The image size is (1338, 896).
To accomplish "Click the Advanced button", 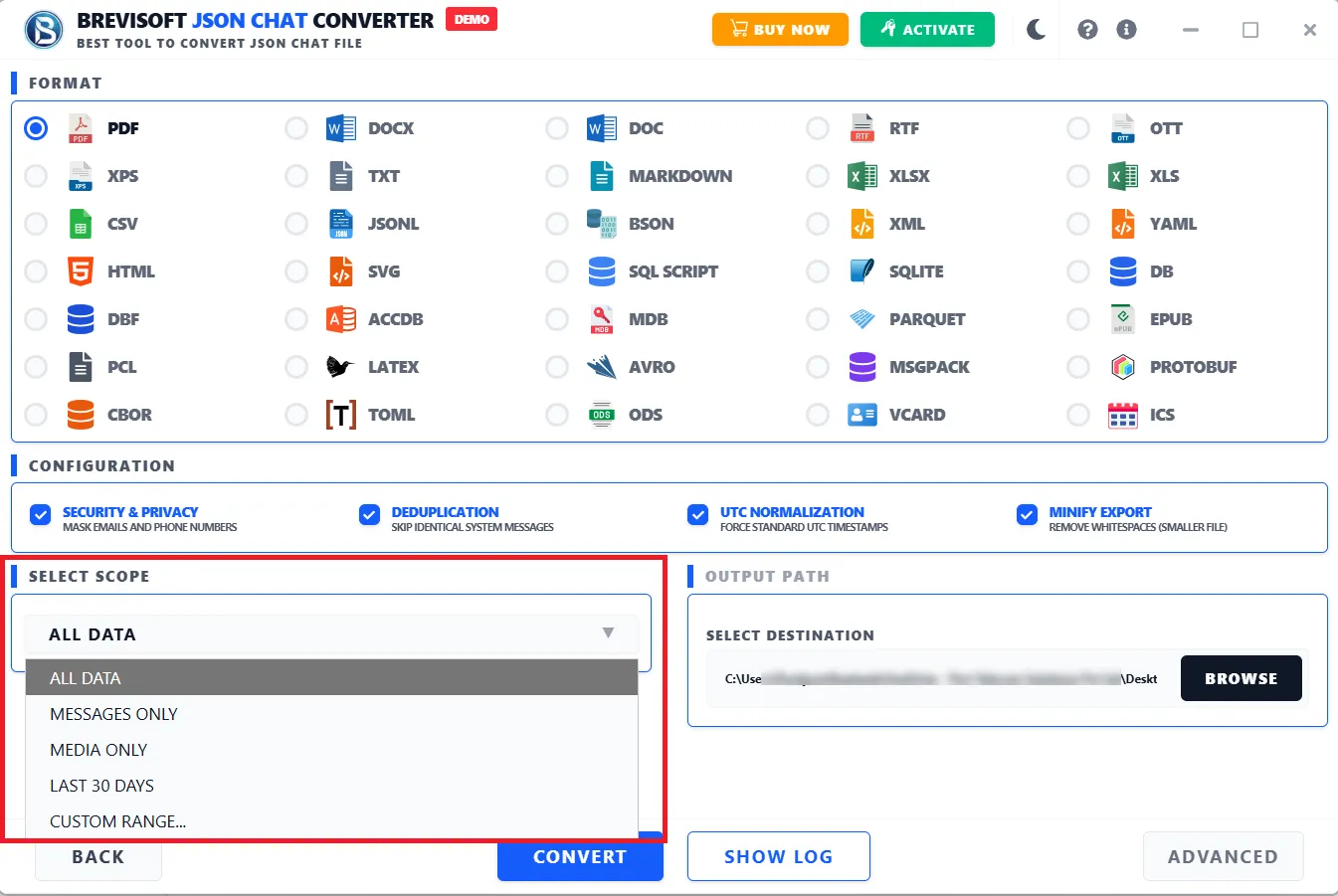I will [1223, 856].
